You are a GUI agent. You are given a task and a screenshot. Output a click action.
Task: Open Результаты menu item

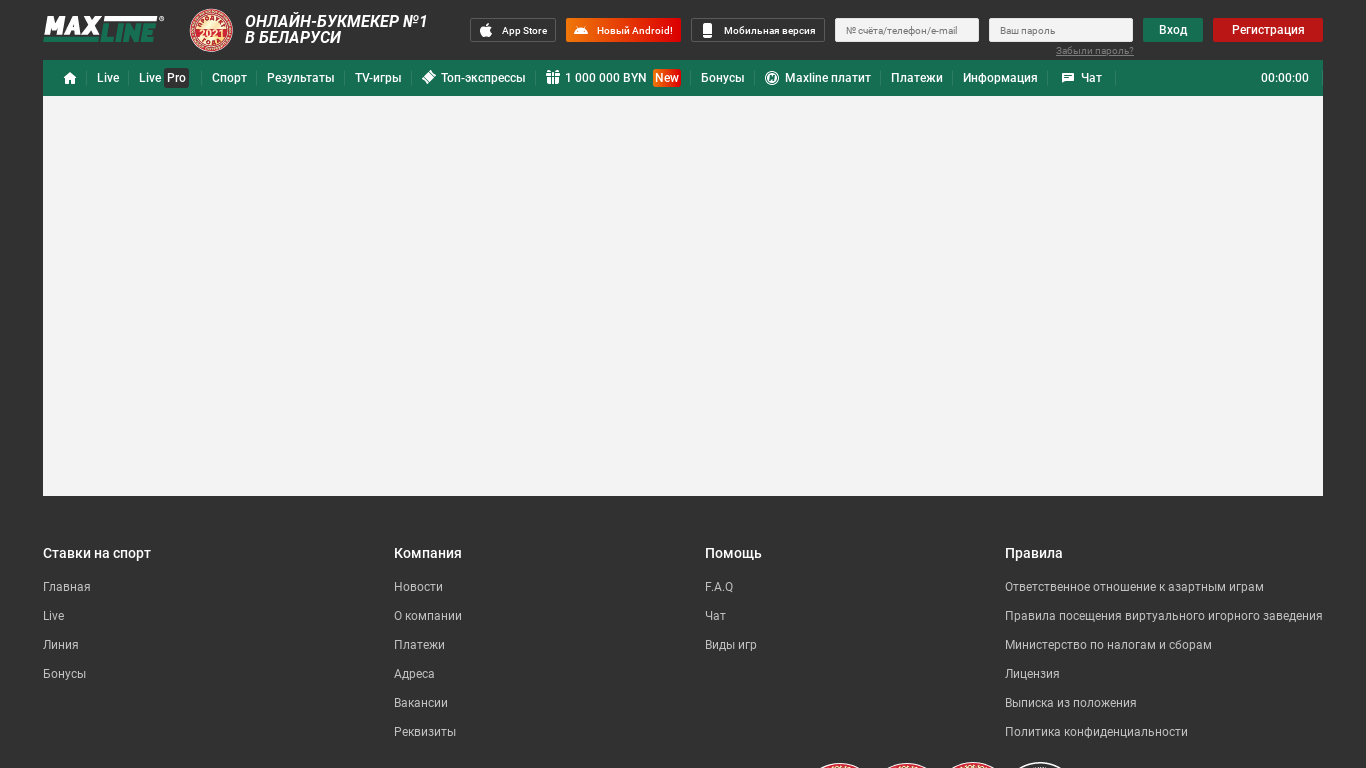(301, 78)
